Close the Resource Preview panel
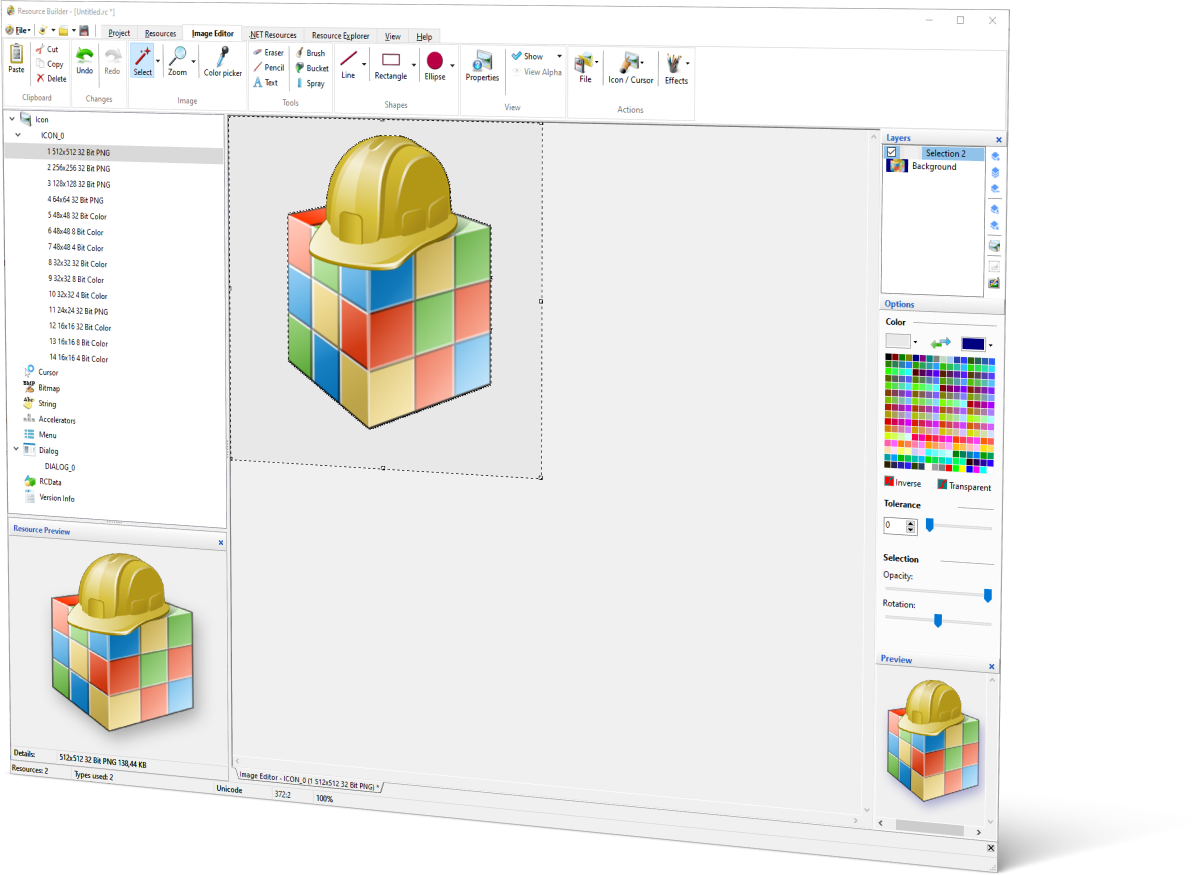Image resolution: width=1200 pixels, height=875 pixels. [221, 542]
